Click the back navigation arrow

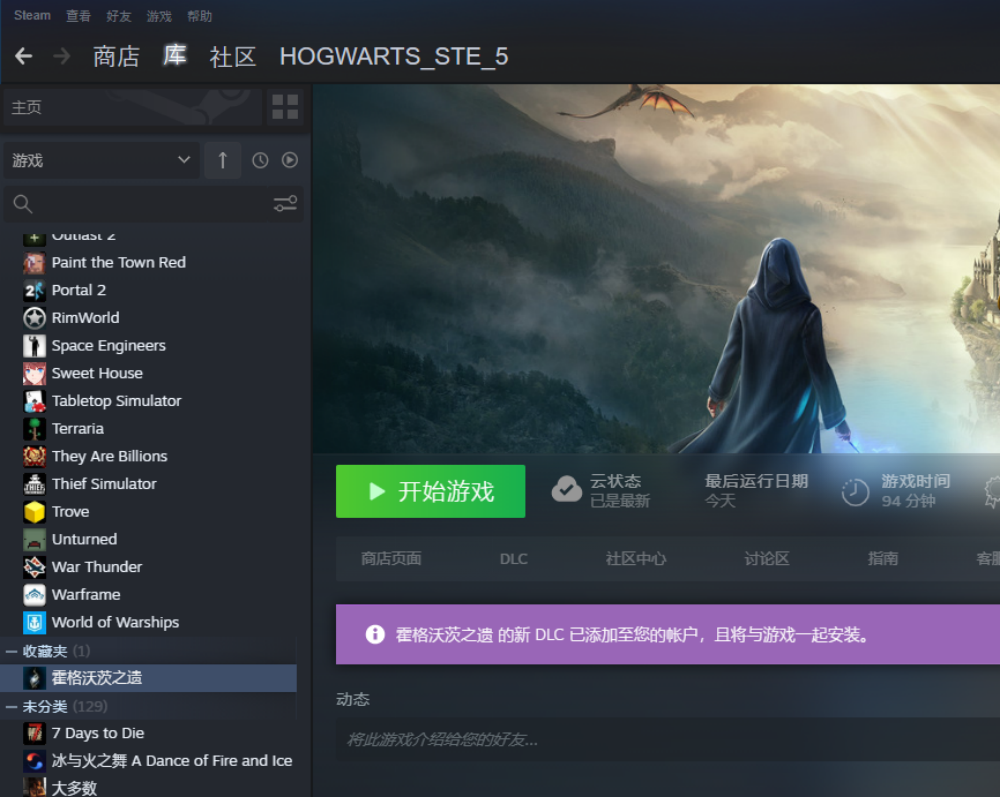click(x=24, y=56)
